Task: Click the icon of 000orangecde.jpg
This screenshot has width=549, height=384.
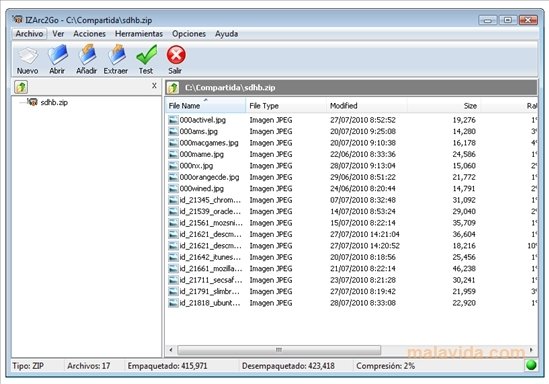Action: coord(173,177)
